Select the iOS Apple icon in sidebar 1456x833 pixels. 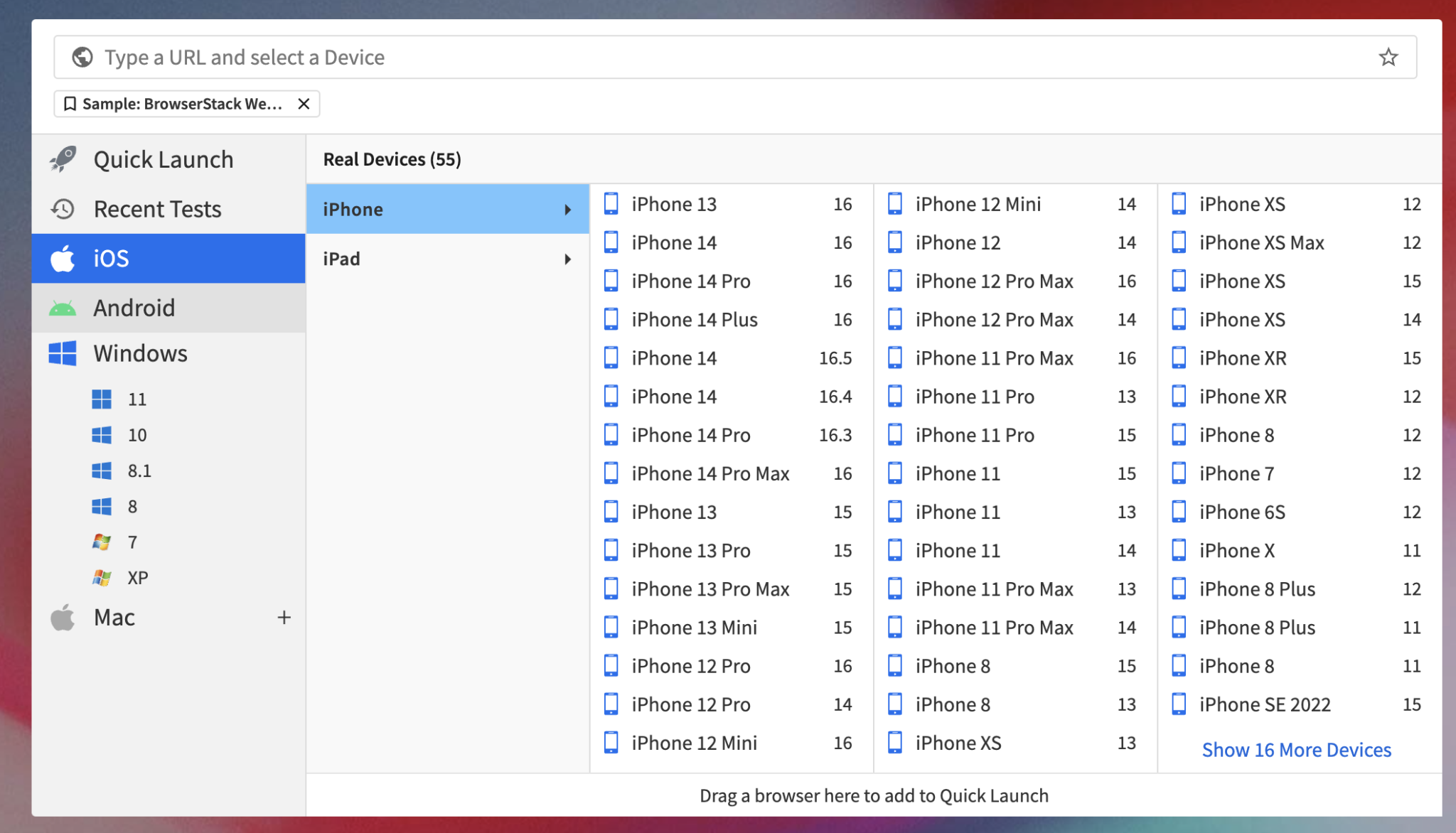[x=63, y=258]
